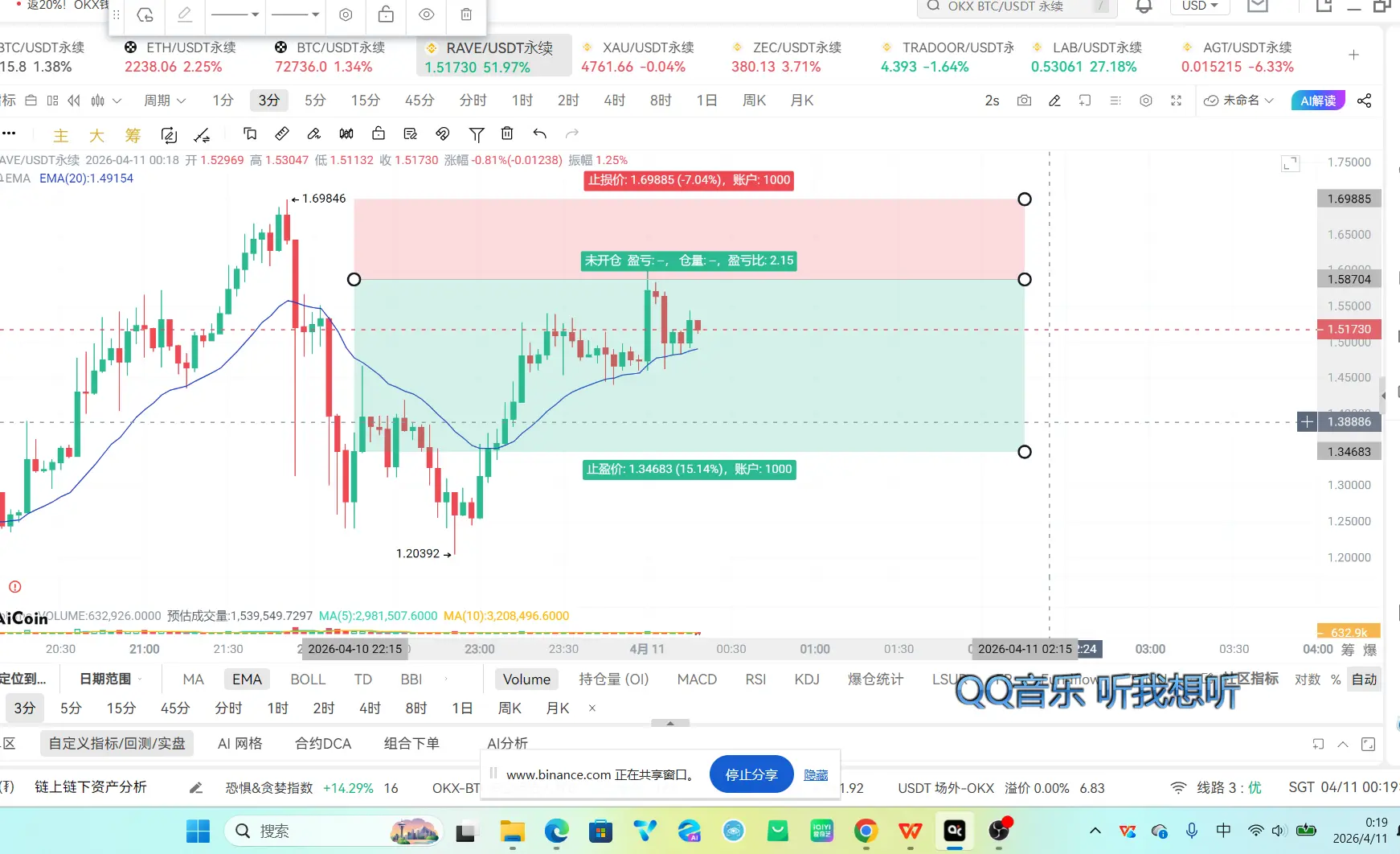The height and width of the screenshot is (854, 1400).
Task: Open the first line style dropdown
Action: coord(235,14)
